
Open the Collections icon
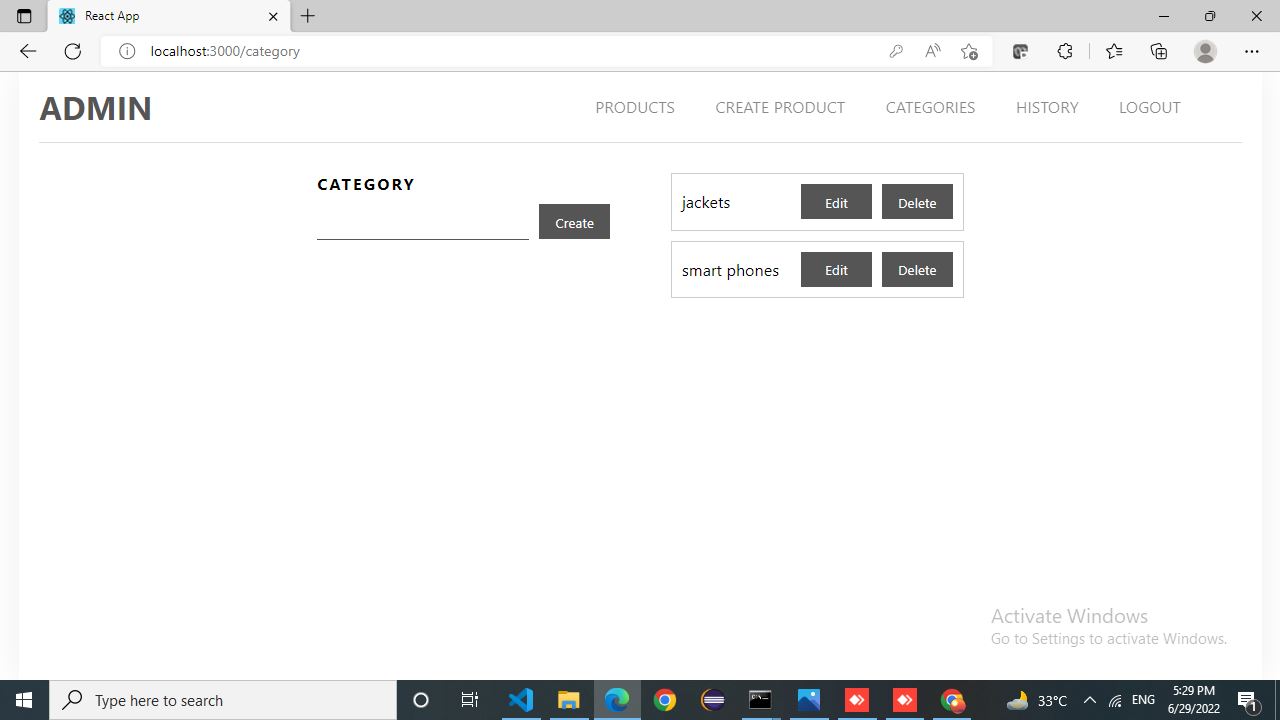point(1159,51)
